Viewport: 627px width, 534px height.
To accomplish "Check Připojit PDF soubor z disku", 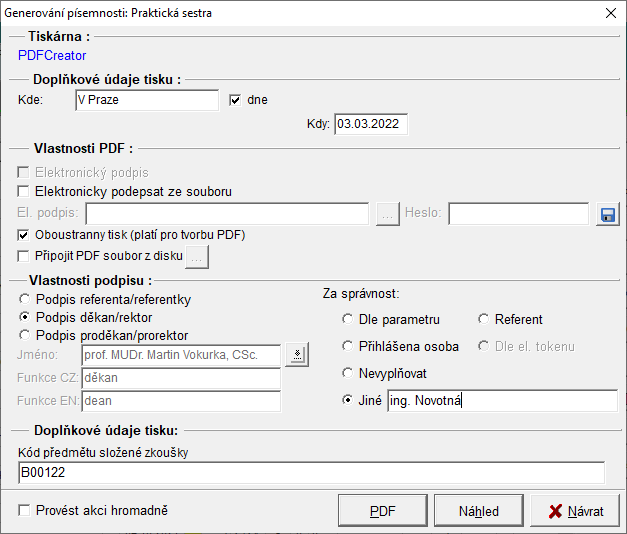I will [25, 256].
